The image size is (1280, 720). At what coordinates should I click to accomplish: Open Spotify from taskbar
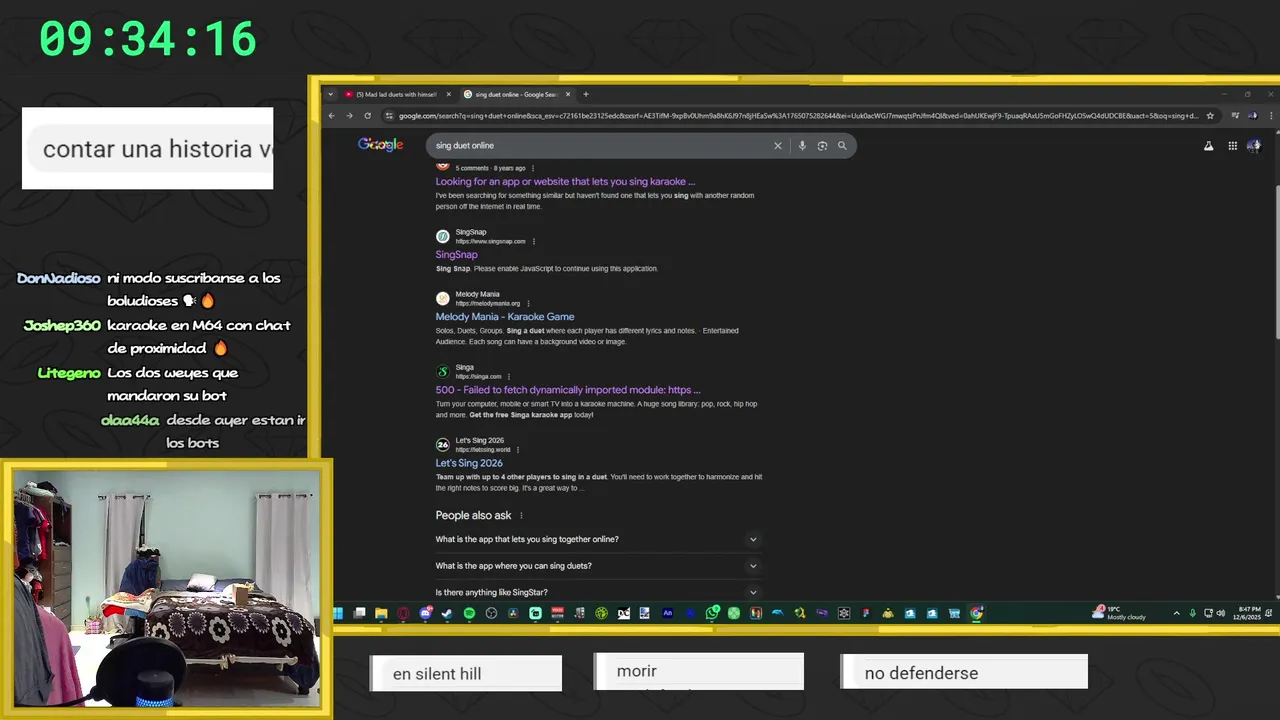(x=469, y=613)
